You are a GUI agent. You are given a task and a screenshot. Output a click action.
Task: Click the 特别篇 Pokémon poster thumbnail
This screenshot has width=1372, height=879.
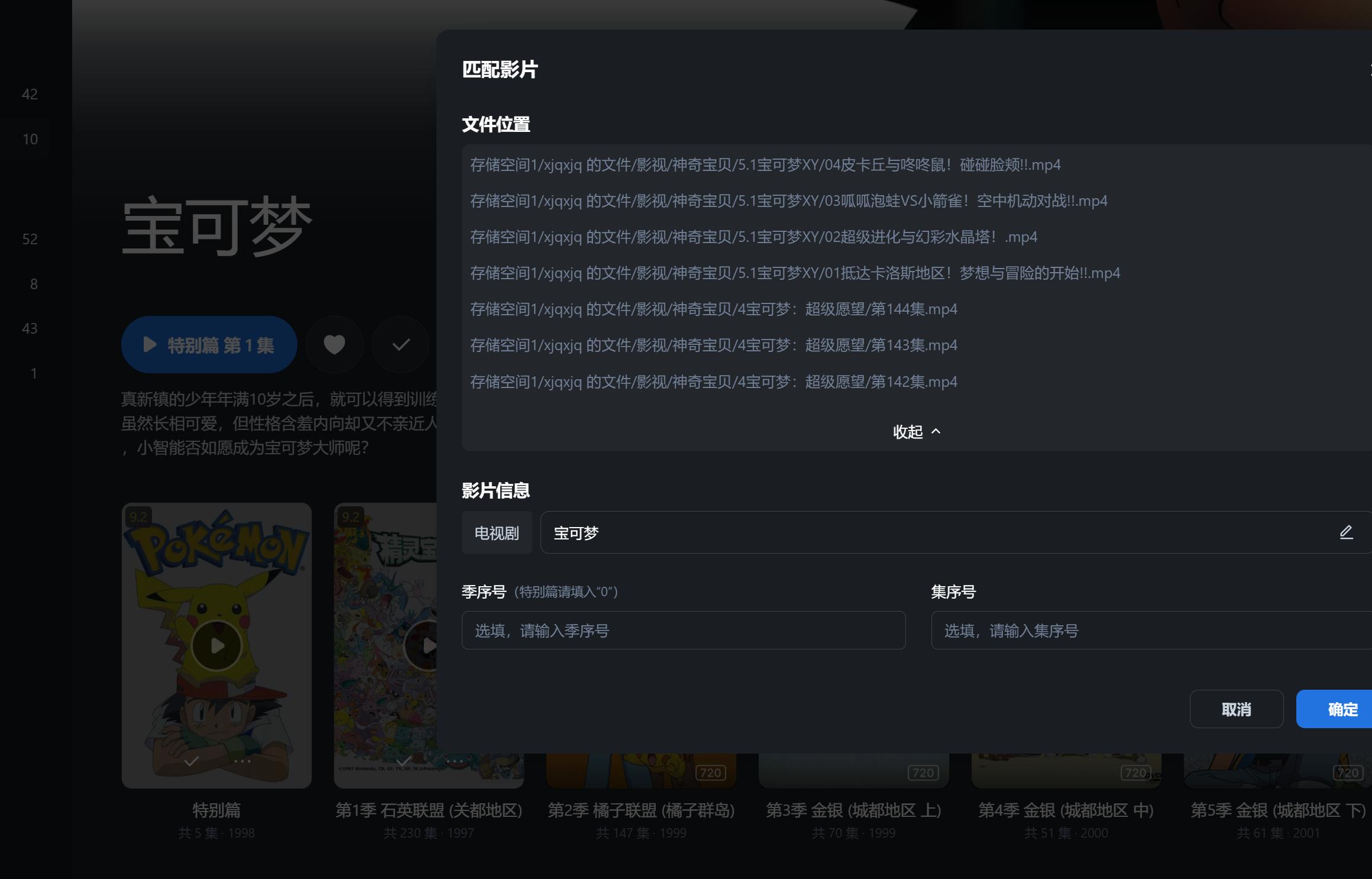coord(216,645)
